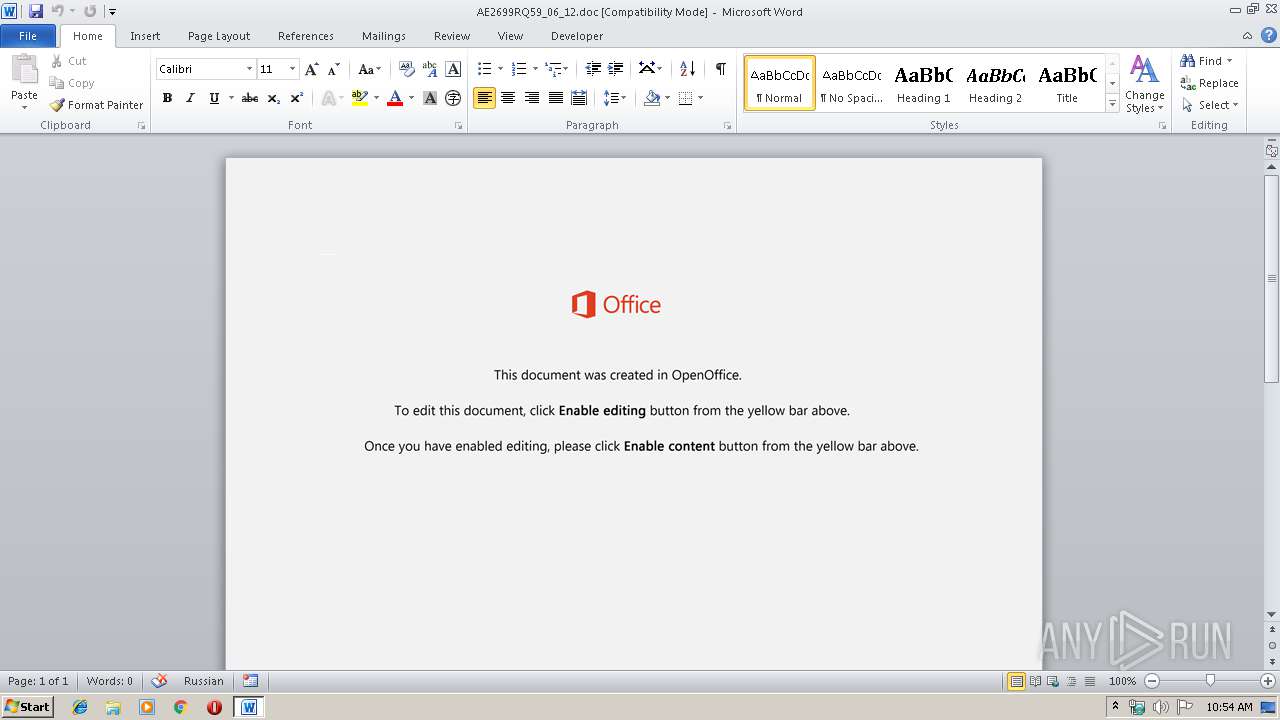Switch to the Developer tab

[x=577, y=36]
